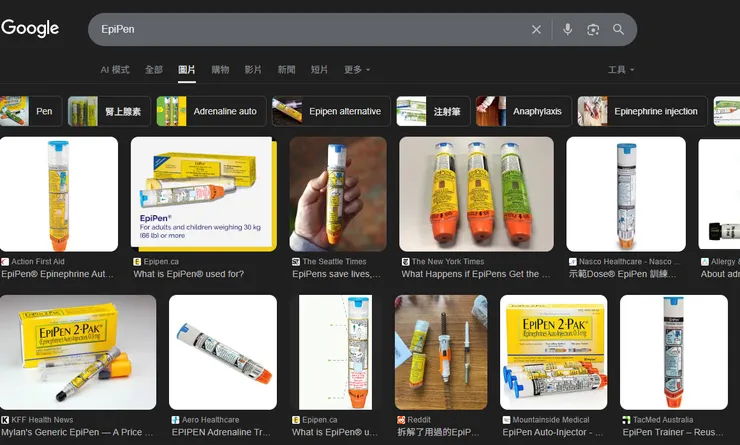This screenshot has width=740, height=445.
Task: Open Reddit source favicon
Action: coord(401,420)
